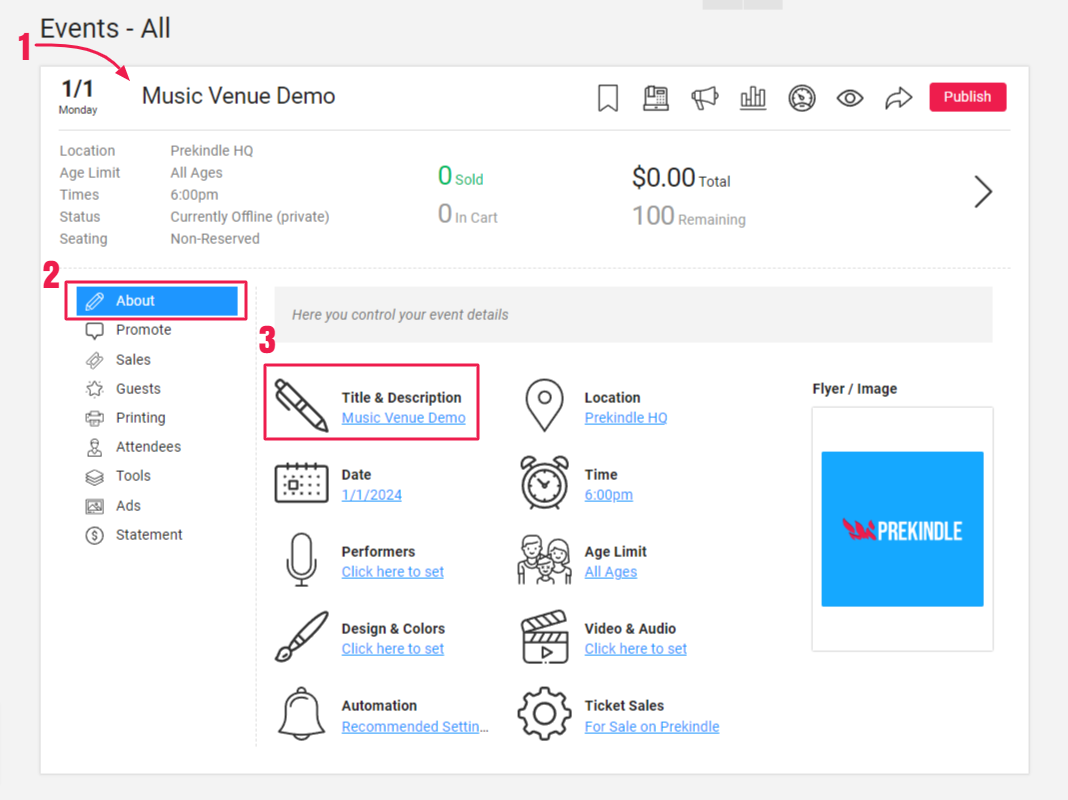Open the Printing section
The width and height of the screenshot is (1068, 800).
pyautogui.click(x=140, y=417)
